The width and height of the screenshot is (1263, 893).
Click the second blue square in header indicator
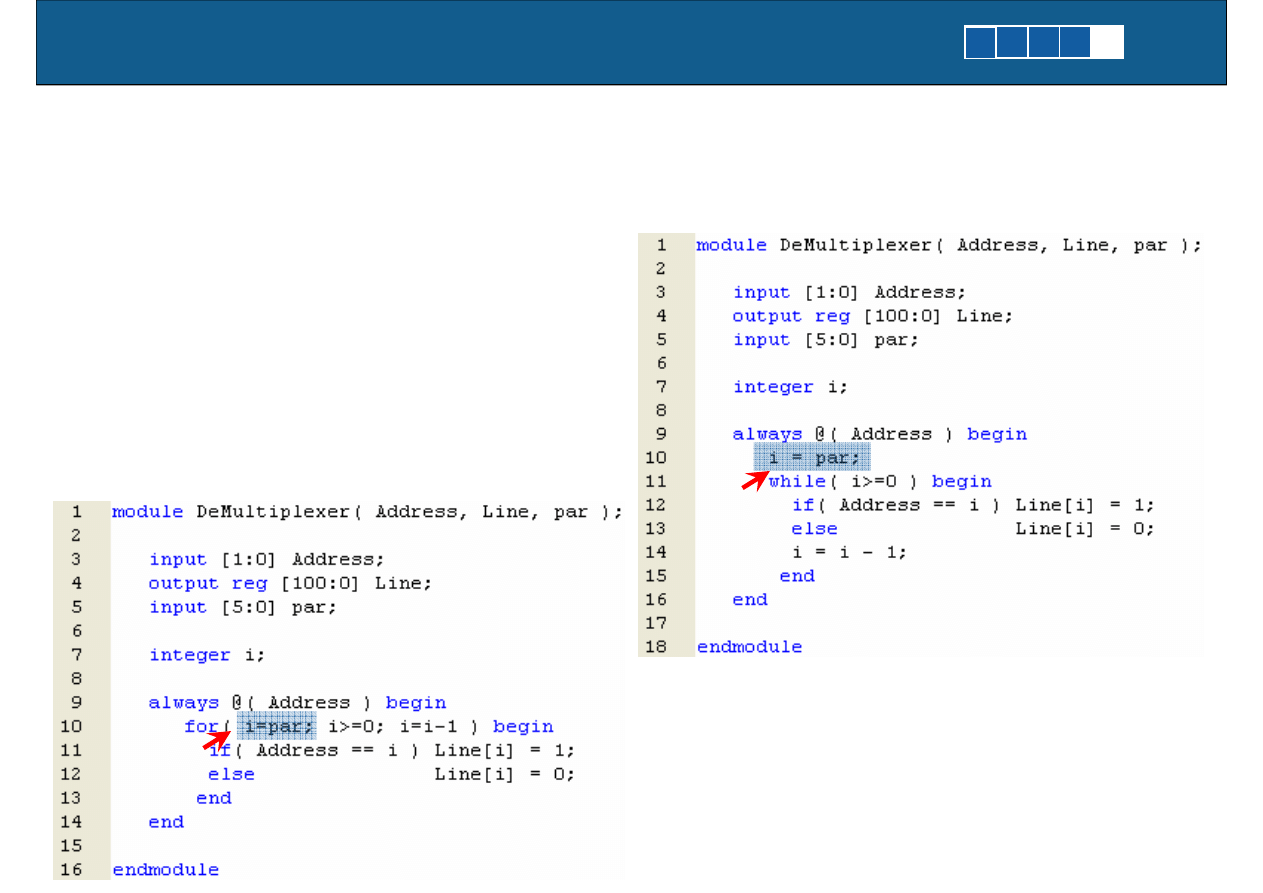[x=1012, y=43]
